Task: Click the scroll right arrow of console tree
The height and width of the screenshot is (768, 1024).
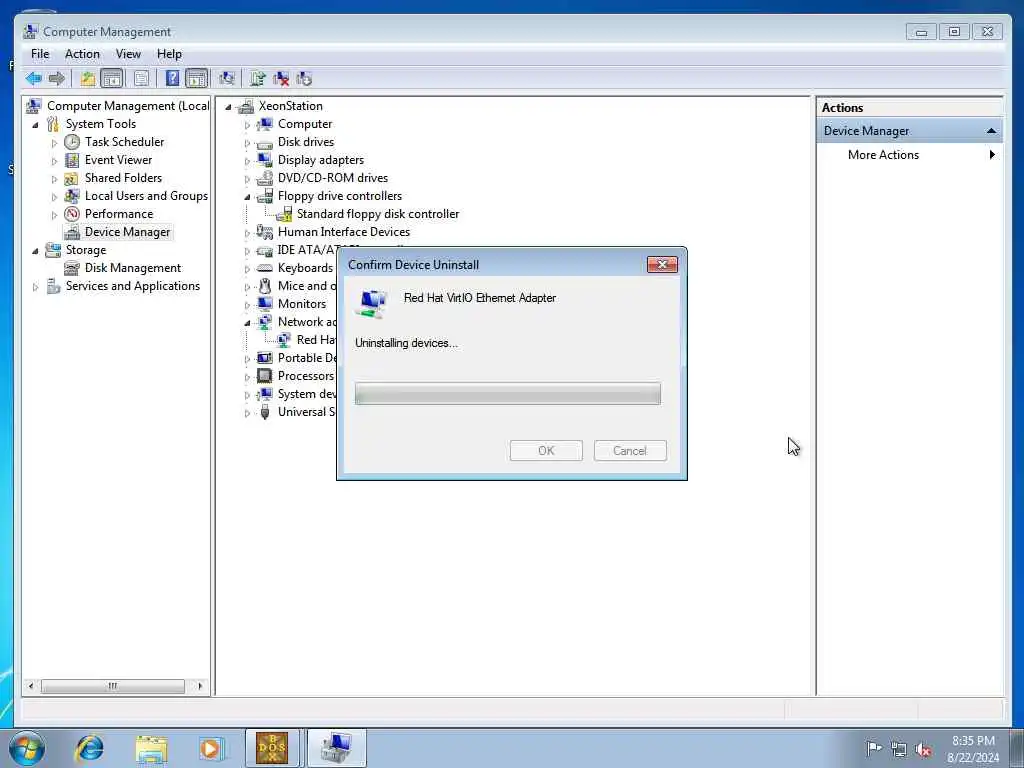Action: pos(200,686)
